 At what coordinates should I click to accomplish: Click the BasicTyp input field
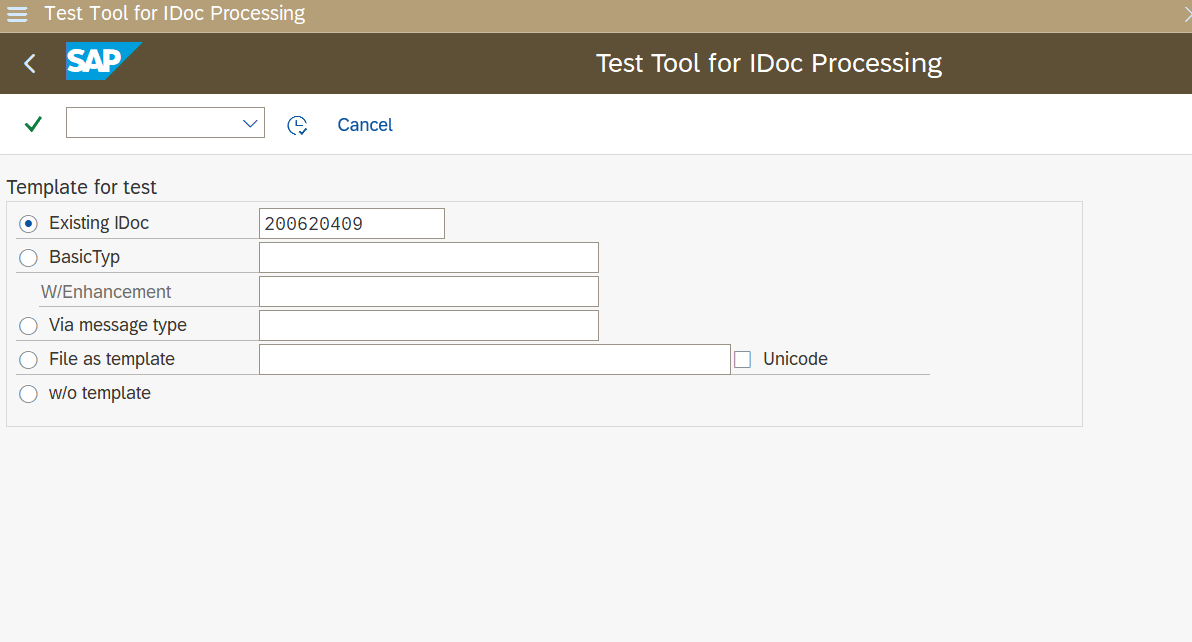428,258
